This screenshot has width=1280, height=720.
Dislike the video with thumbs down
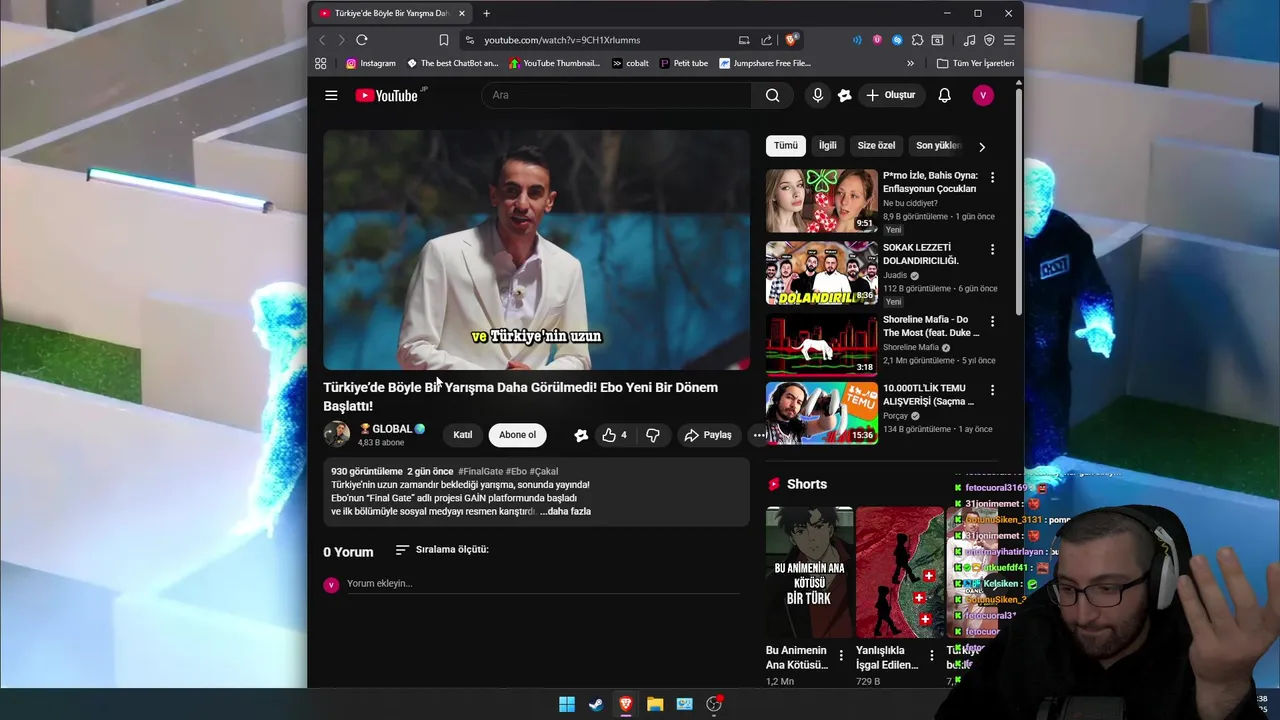coord(652,435)
